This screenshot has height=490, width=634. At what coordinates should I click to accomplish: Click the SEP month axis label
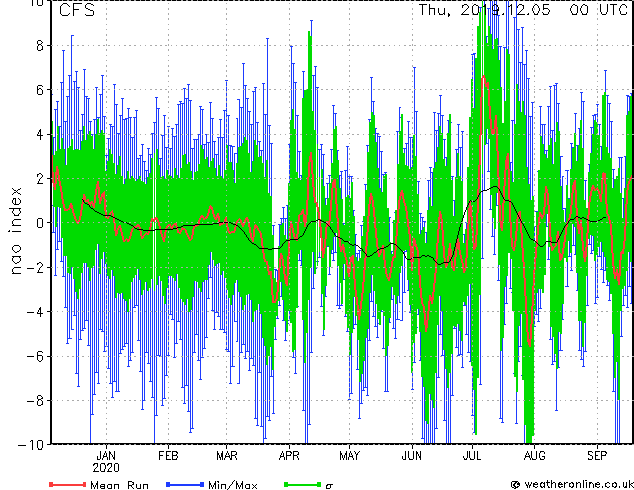pos(597,456)
